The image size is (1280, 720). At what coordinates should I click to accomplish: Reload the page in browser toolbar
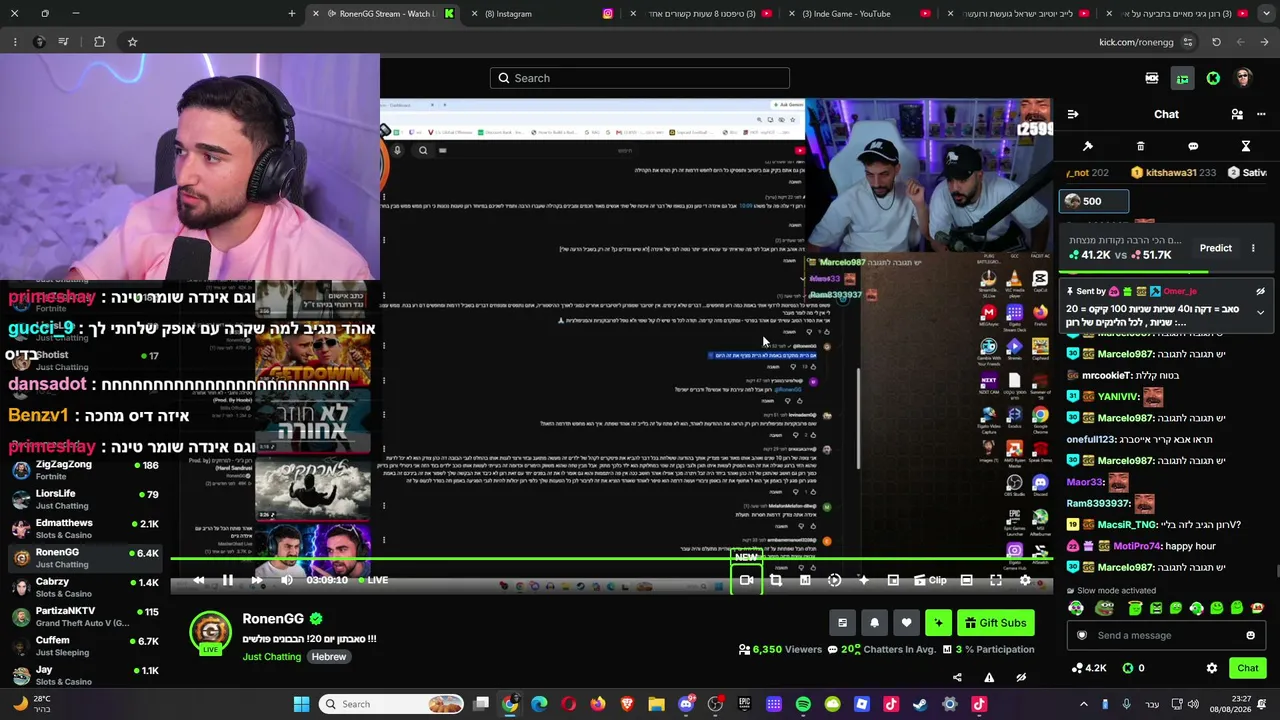pos(1216,42)
